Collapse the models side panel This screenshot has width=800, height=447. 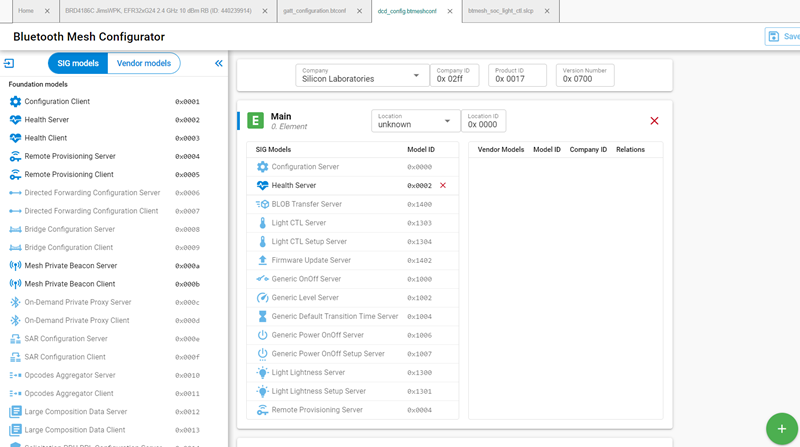218,63
